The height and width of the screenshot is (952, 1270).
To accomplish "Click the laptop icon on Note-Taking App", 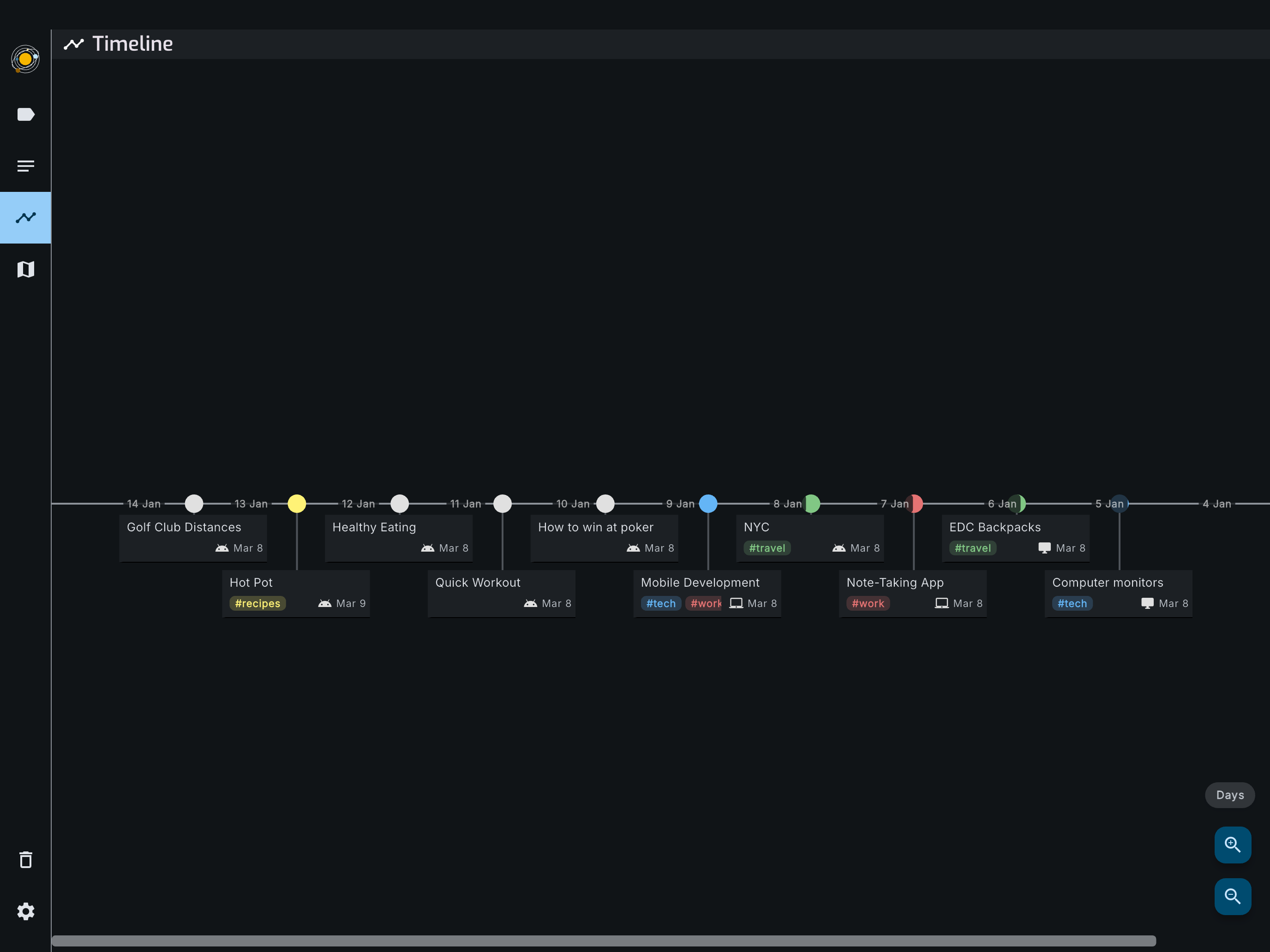I will pyautogui.click(x=941, y=603).
